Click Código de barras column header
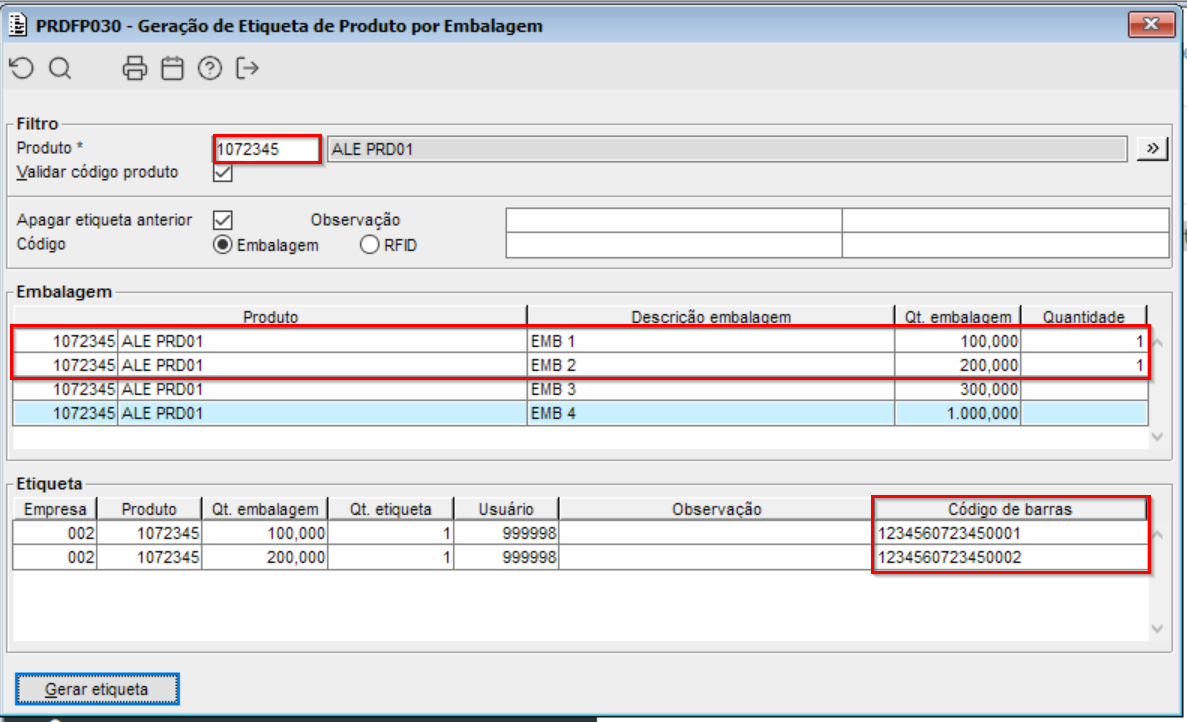Screen dimensions: 1187x722 pyautogui.click(x=1010, y=509)
